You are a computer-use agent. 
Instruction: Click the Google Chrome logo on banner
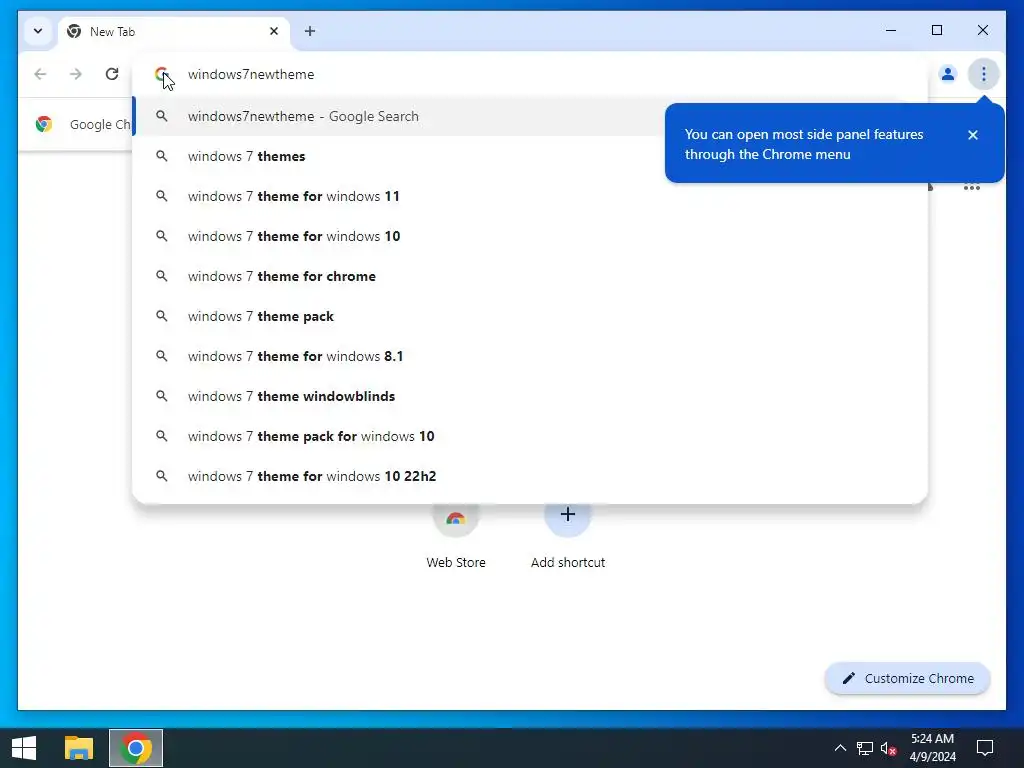click(44, 124)
